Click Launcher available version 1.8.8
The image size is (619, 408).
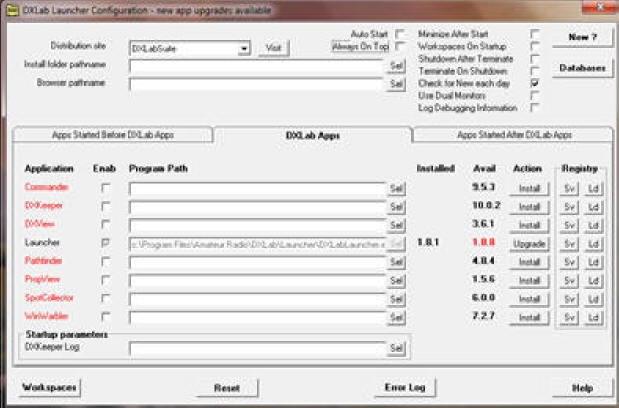click(x=484, y=242)
